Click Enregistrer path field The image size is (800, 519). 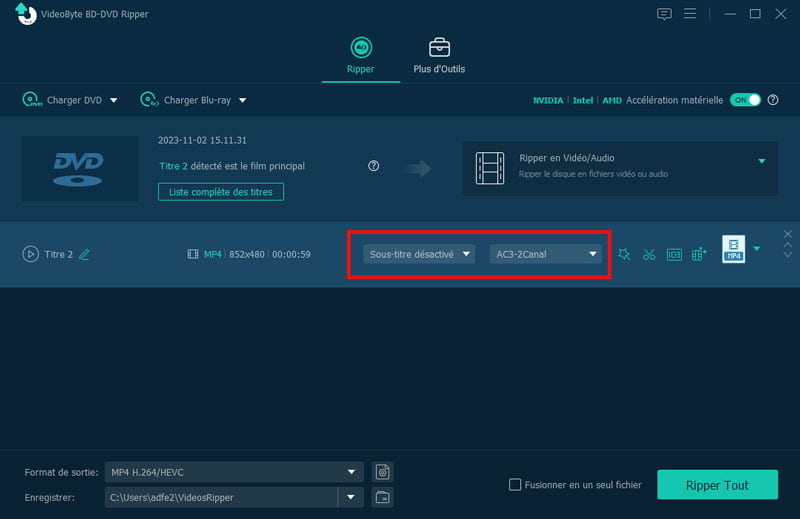(221, 497)
